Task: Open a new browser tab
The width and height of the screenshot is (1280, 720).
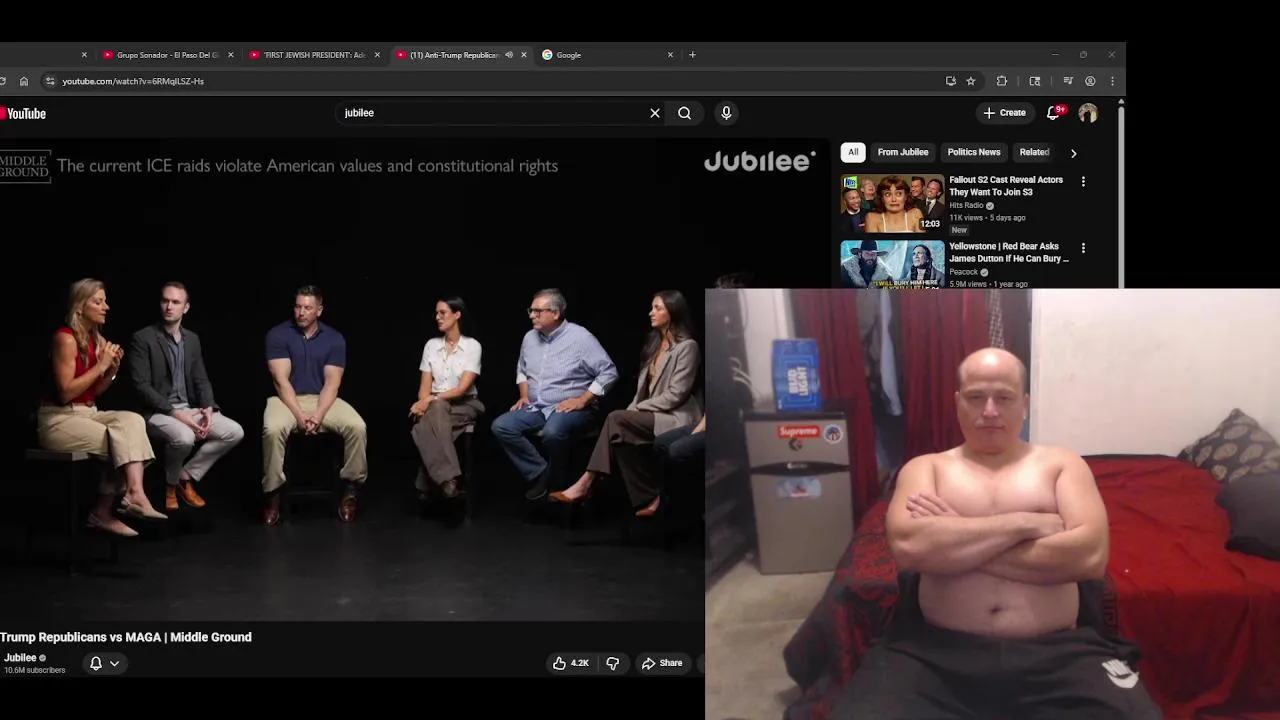Action: [692, 55]
